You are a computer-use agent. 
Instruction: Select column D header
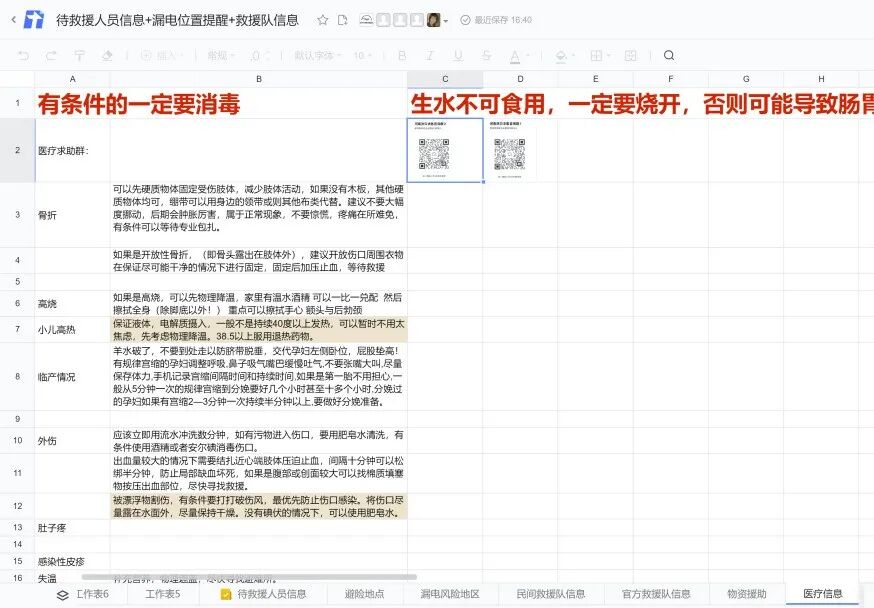[x=520, y=79]
